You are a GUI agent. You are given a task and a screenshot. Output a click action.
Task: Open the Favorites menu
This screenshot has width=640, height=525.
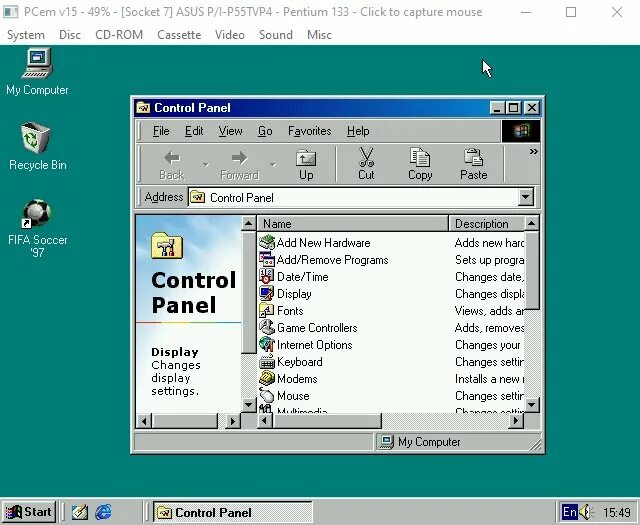(x=310, y=131)
